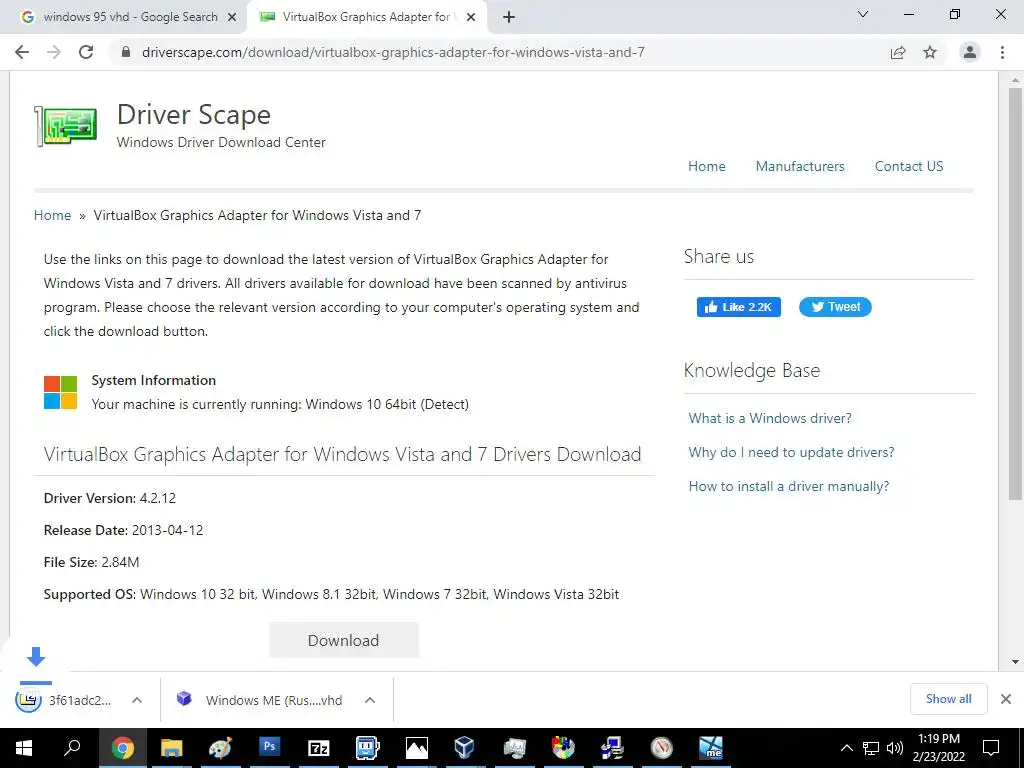Expand options for 3f61adc2 download item

136,700
